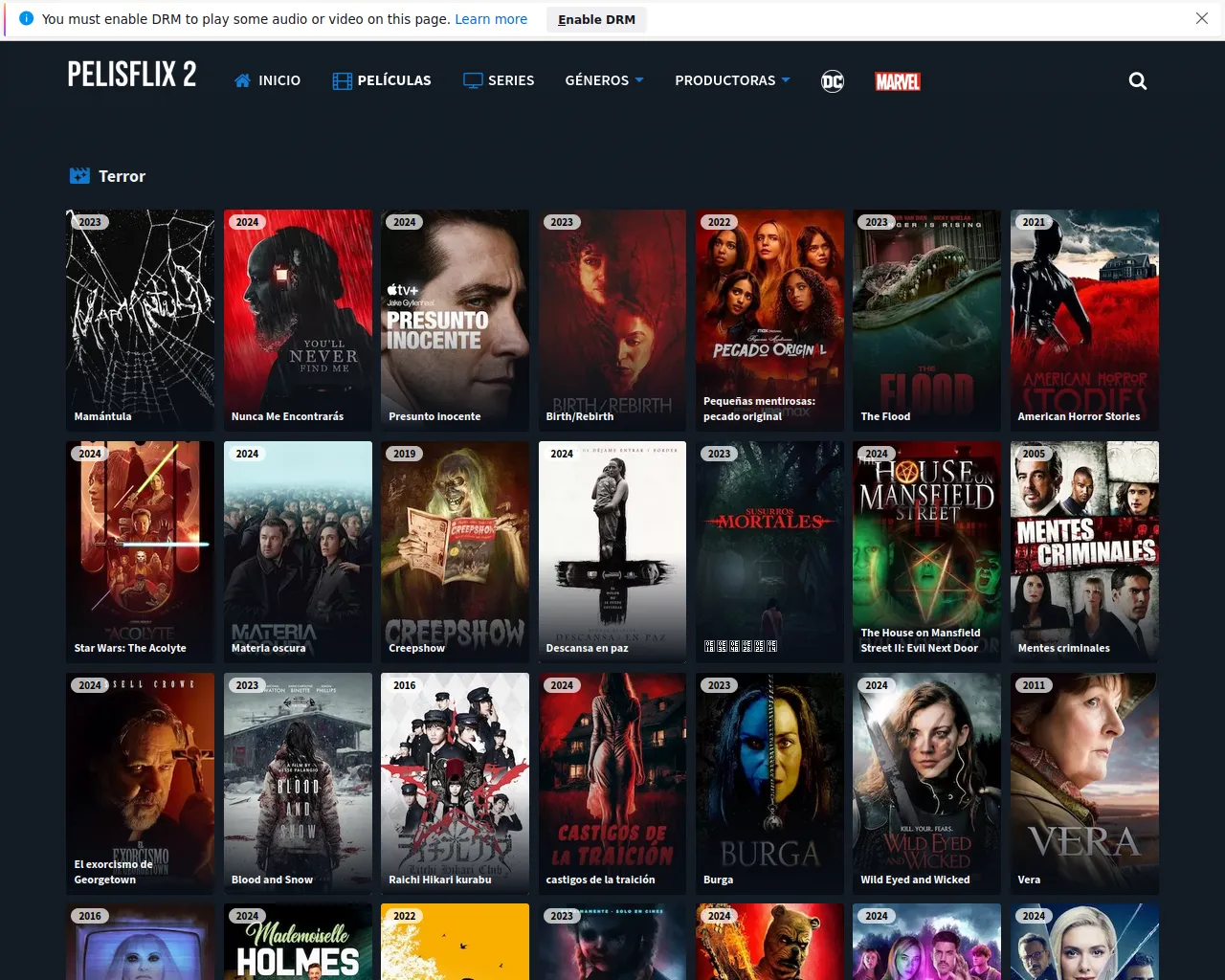This screenshot has height=980, width=1225.
Task: Open the Marvel logo link
Action: (898, 81)
